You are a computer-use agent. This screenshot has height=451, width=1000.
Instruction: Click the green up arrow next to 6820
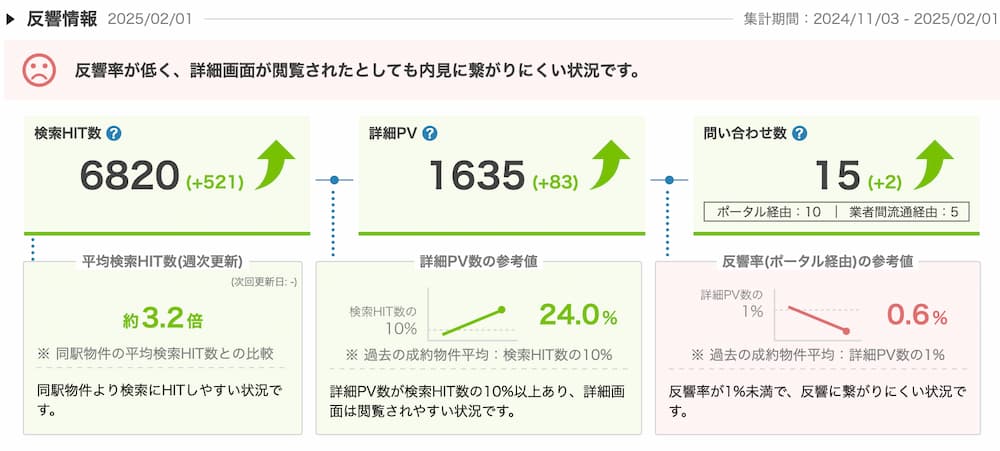click(x=275, y=166)
